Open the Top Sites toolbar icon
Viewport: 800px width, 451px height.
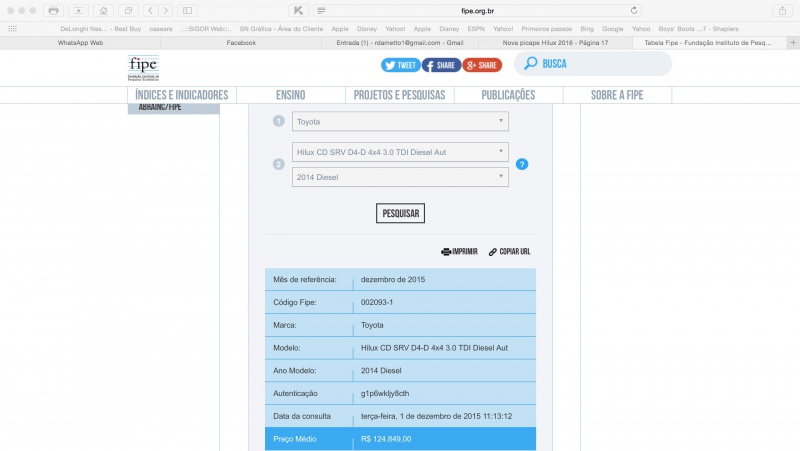[x=78, y=10]
